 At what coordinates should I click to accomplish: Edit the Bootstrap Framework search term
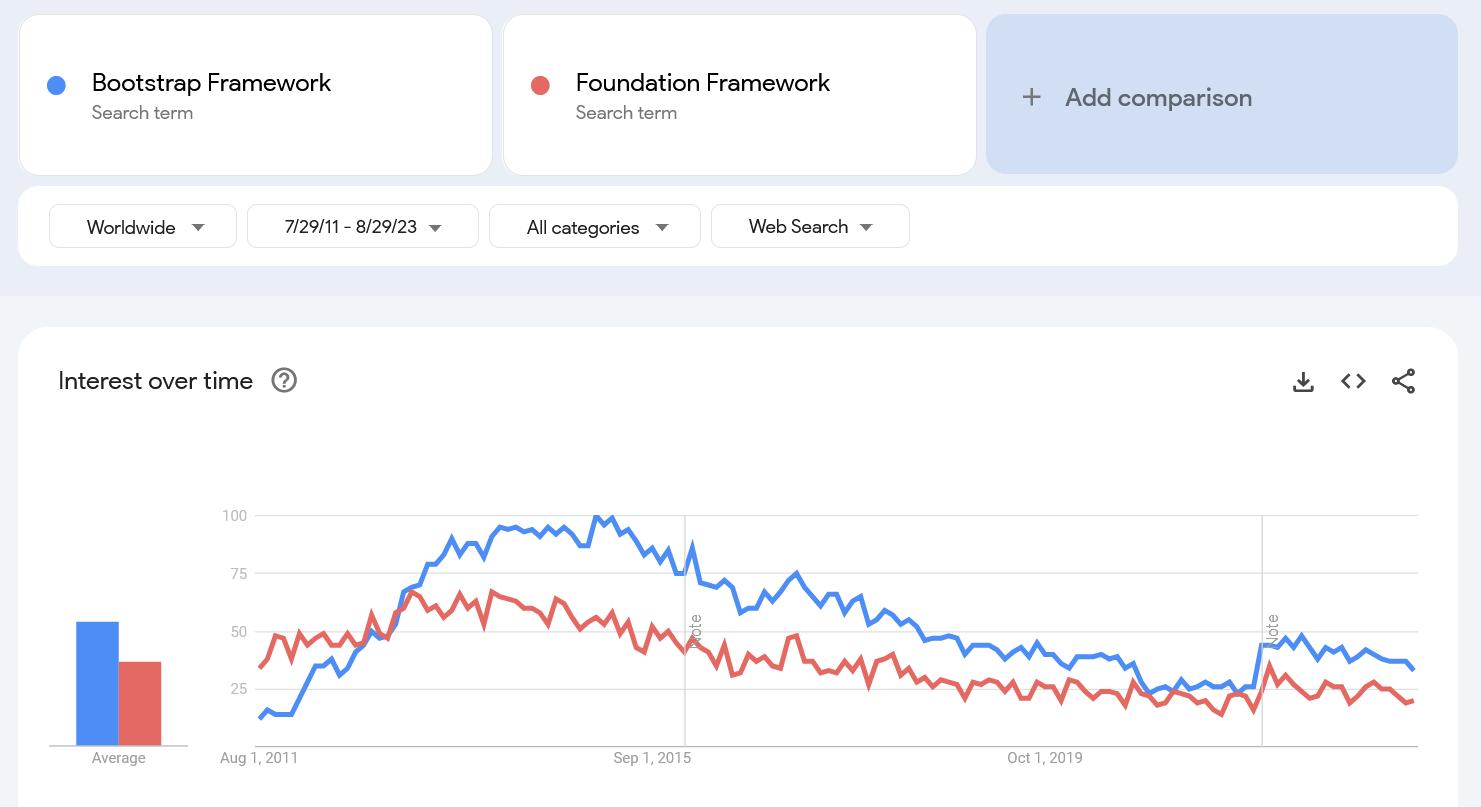click(x=211, y=83)
